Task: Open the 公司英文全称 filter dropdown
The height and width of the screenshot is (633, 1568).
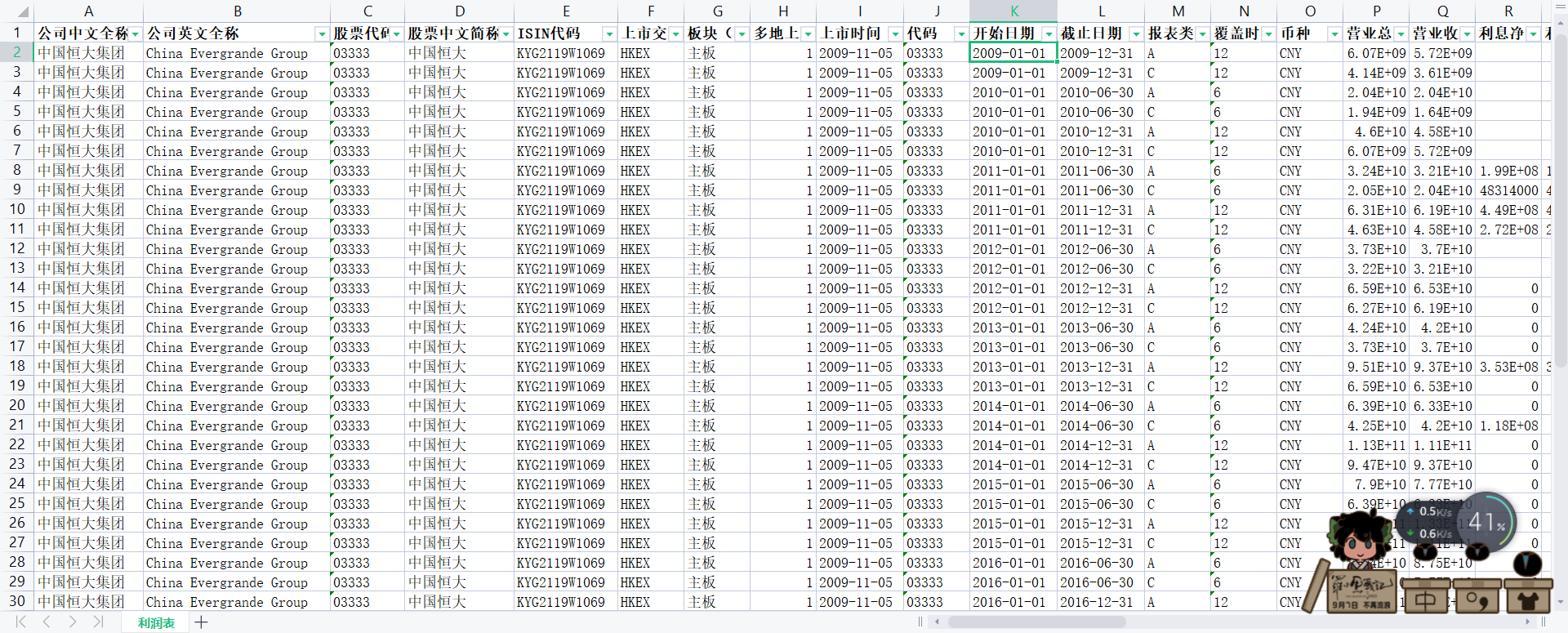Action: click(322, 33)
